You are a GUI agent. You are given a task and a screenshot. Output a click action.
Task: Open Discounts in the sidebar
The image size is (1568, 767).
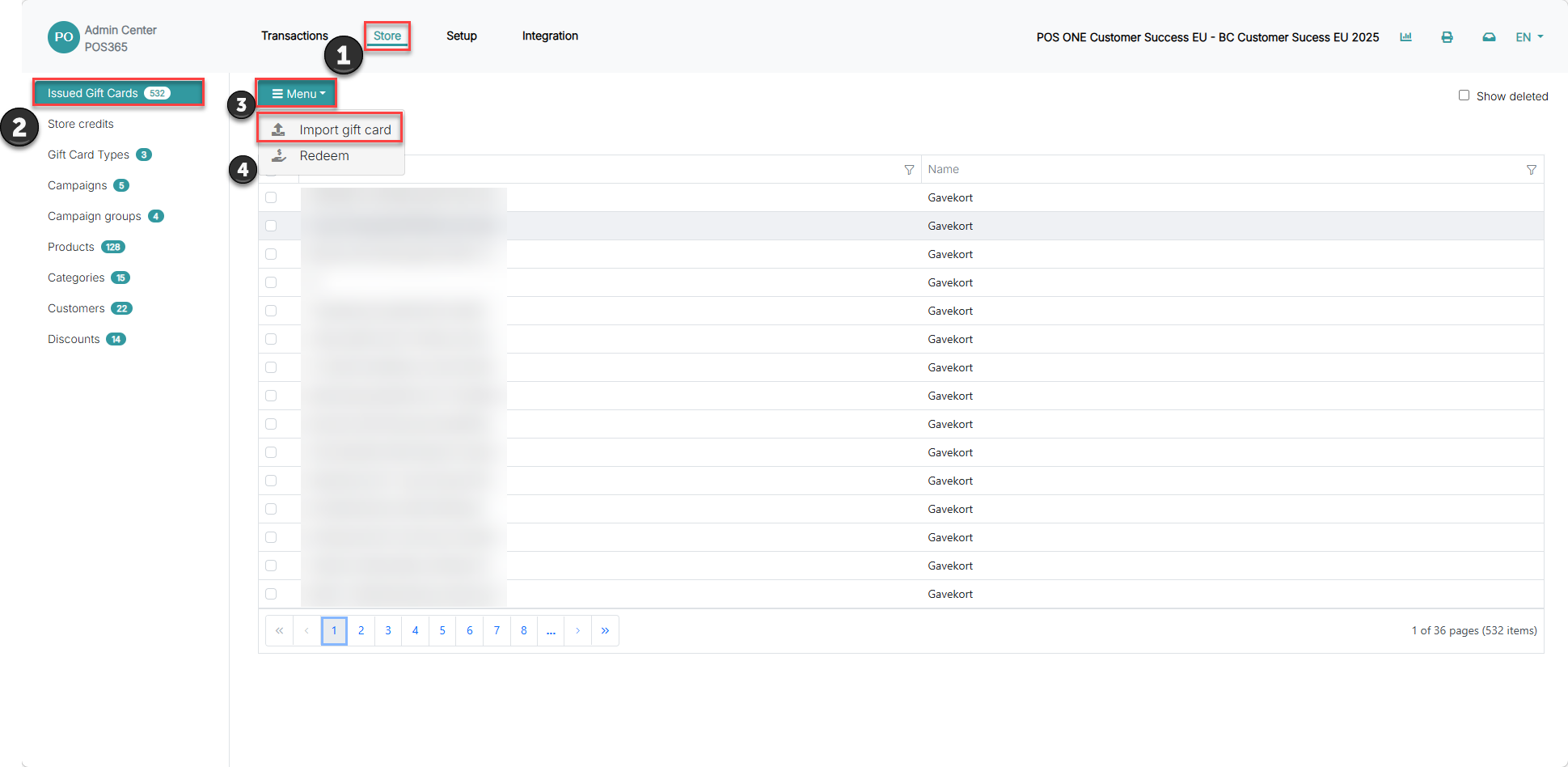[x=87, y=339]
